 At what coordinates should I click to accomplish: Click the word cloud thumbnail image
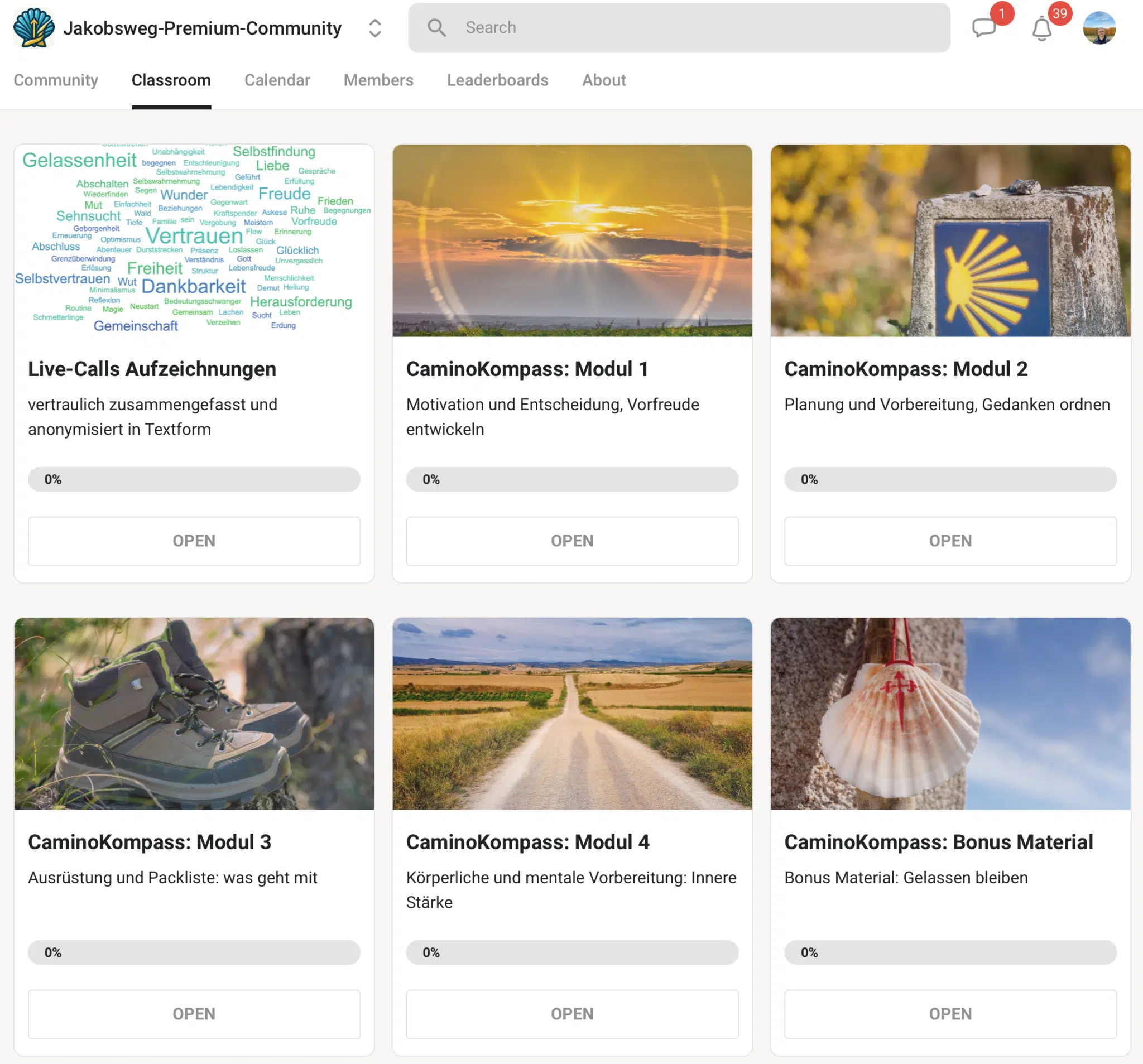tap(194, 240)
